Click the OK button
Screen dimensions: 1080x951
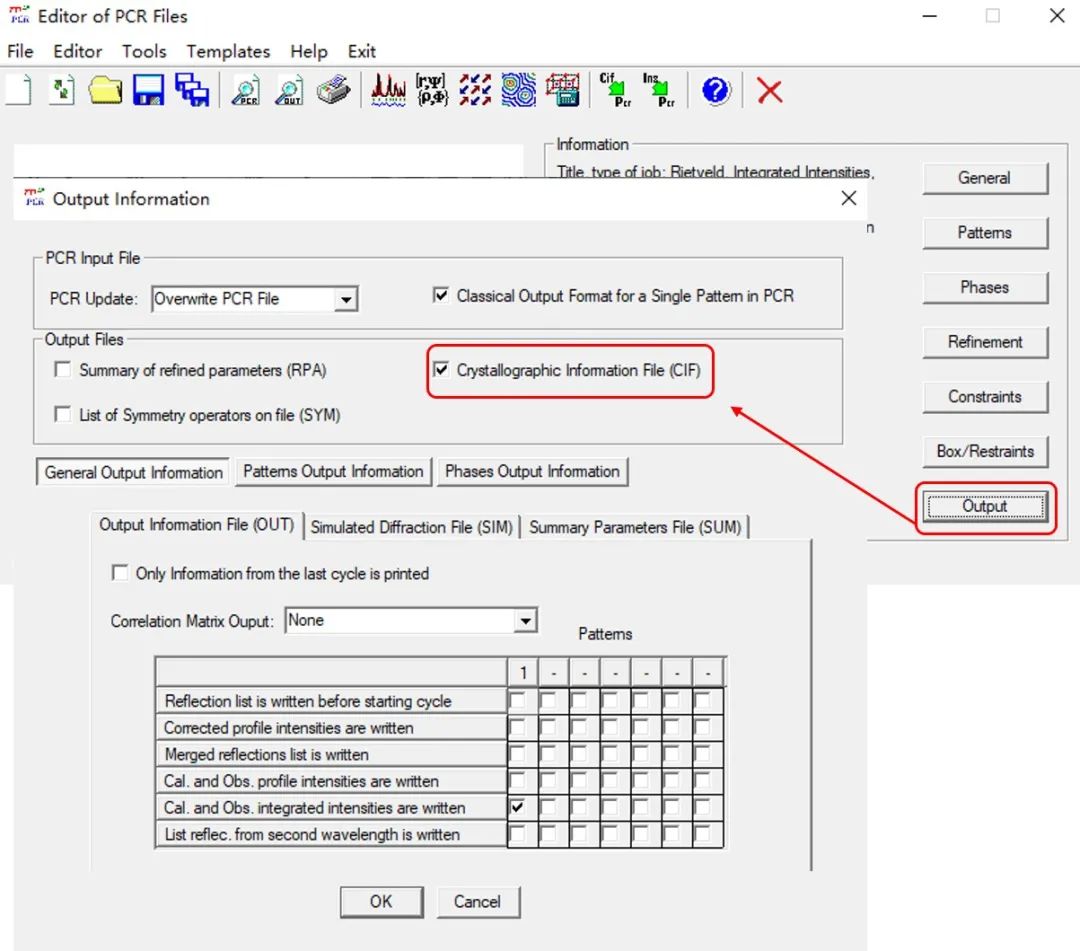381,901
